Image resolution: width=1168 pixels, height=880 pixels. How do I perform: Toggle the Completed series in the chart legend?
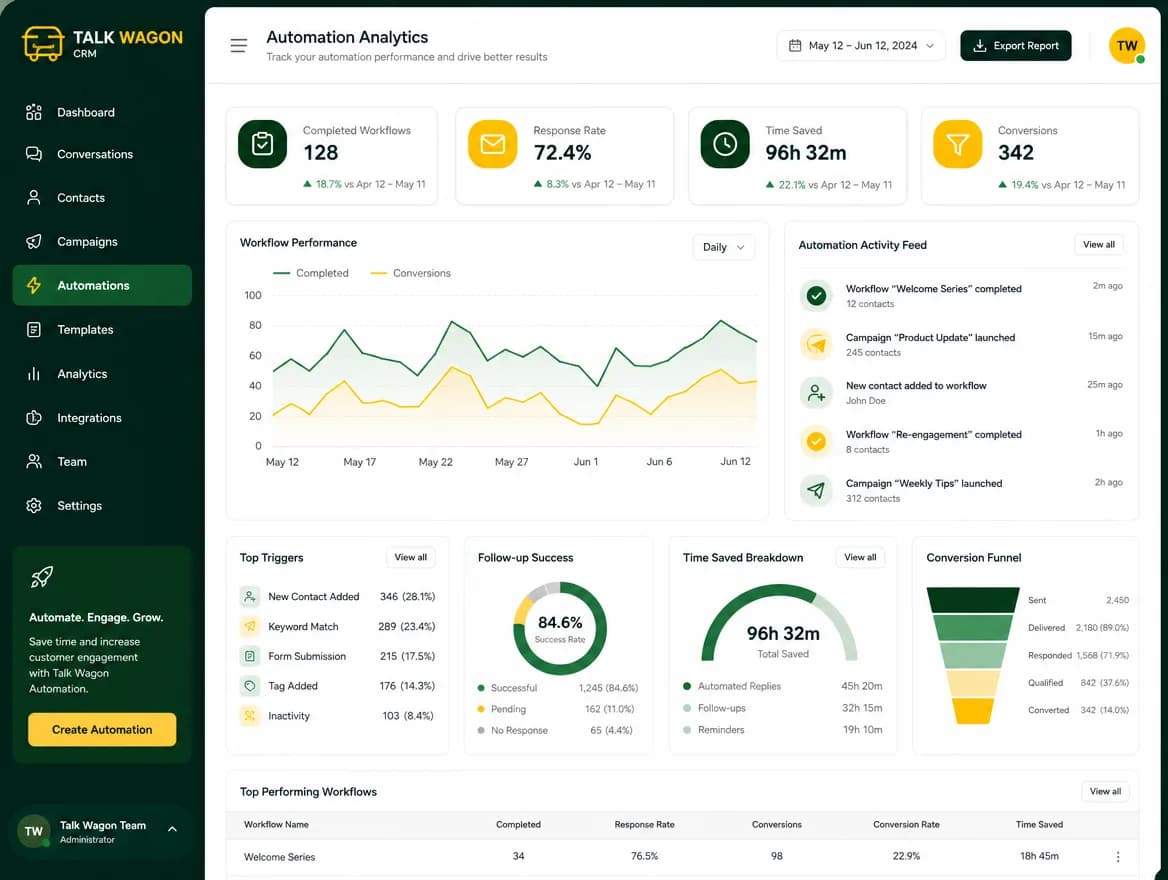coord(311,273)
